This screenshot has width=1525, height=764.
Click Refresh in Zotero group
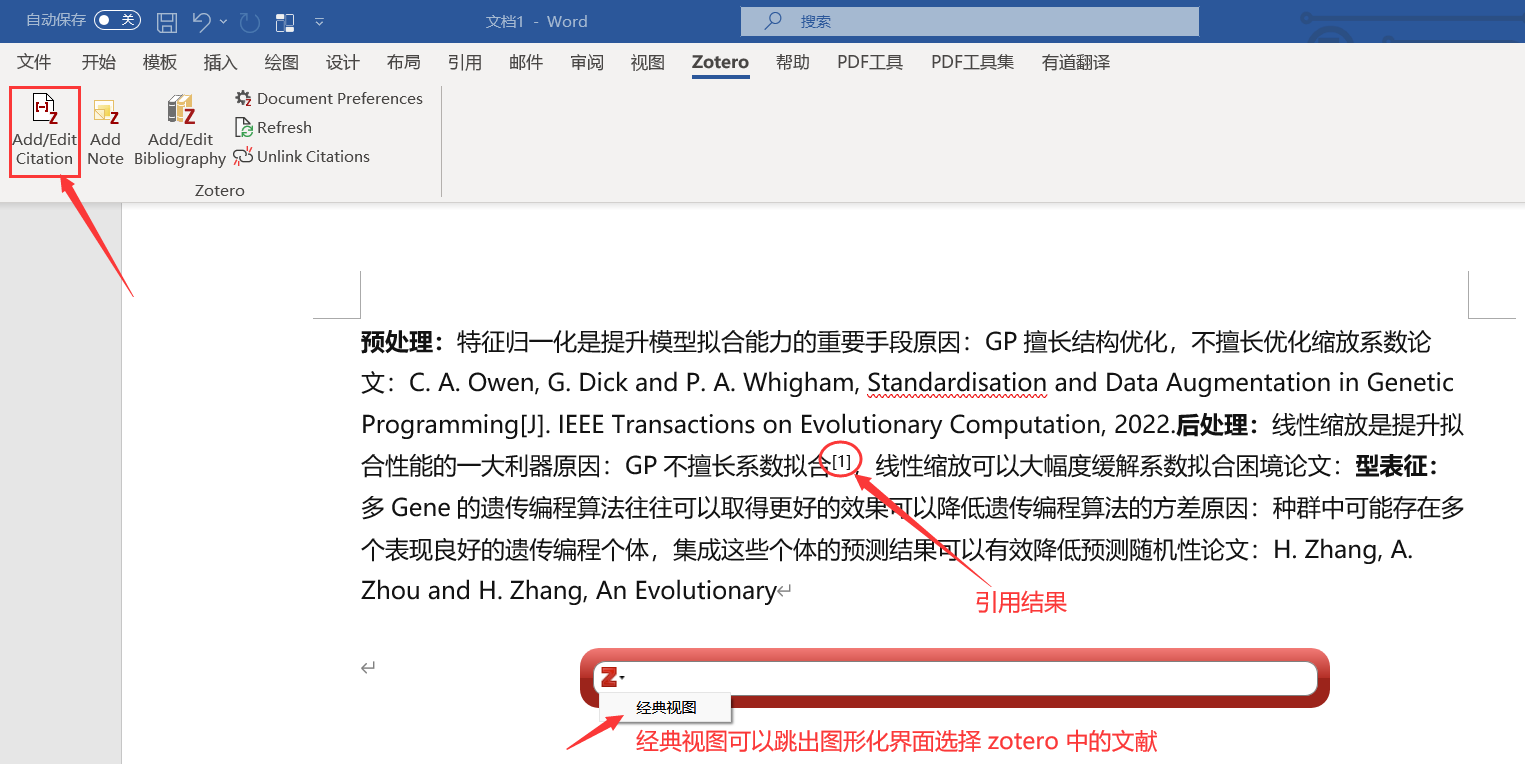pos(273,127)
